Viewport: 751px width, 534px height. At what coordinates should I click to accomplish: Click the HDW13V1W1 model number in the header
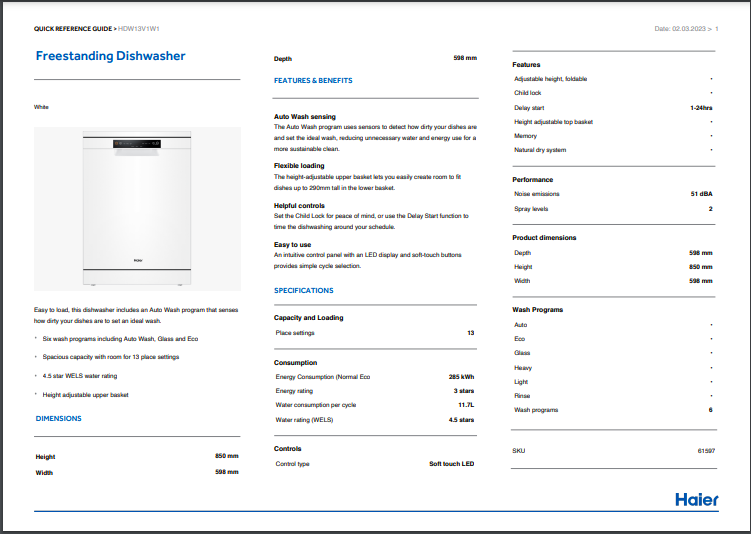(x=139, y=29)
